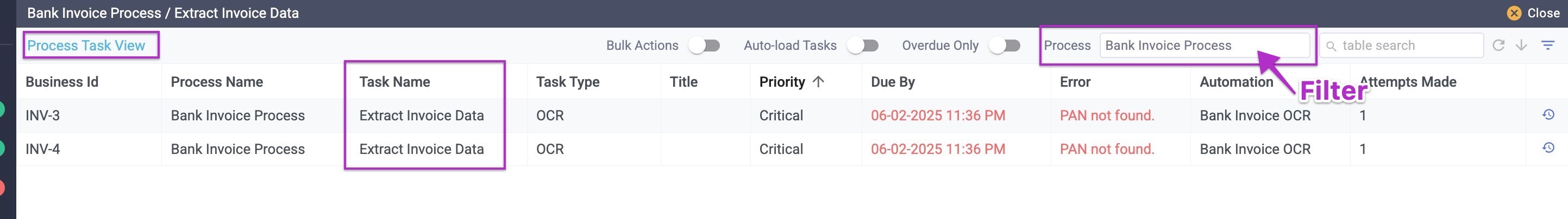
Task: Select the Process Task View tab
Action: 86,46
